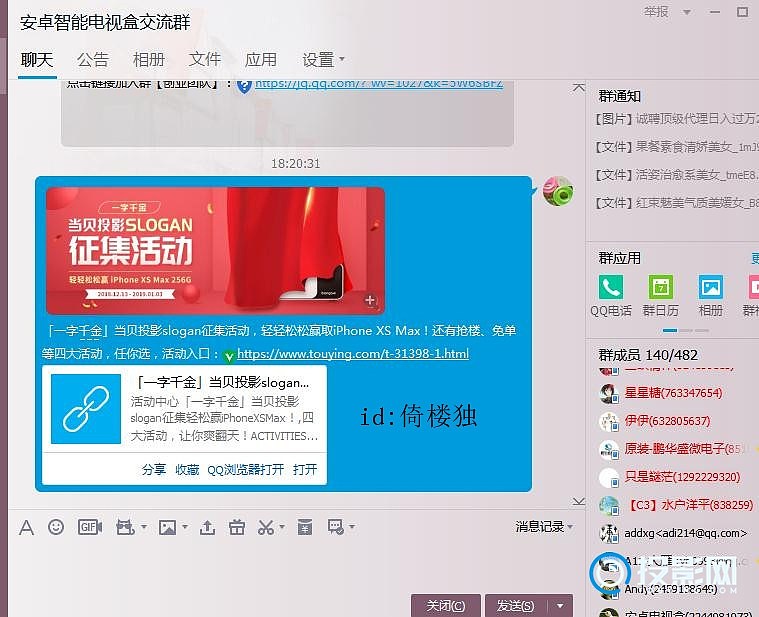Open the 当贝投影 SLOGAN banner image
Image resolution: width=759 pixels, height=617 pixels.
(215, 251)
